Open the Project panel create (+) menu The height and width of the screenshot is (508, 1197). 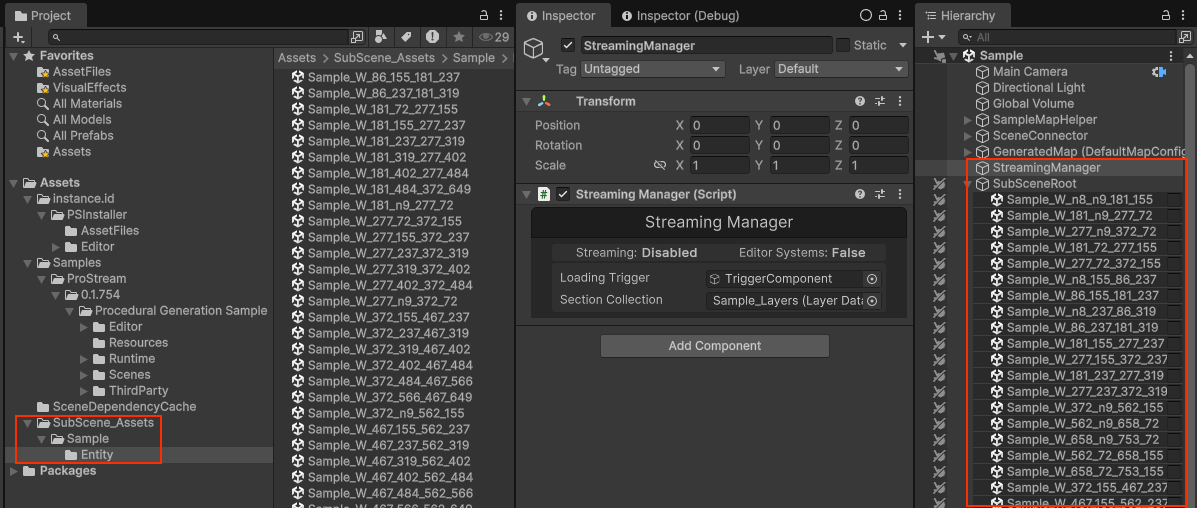pyautogui.click(x=18, y=37)
